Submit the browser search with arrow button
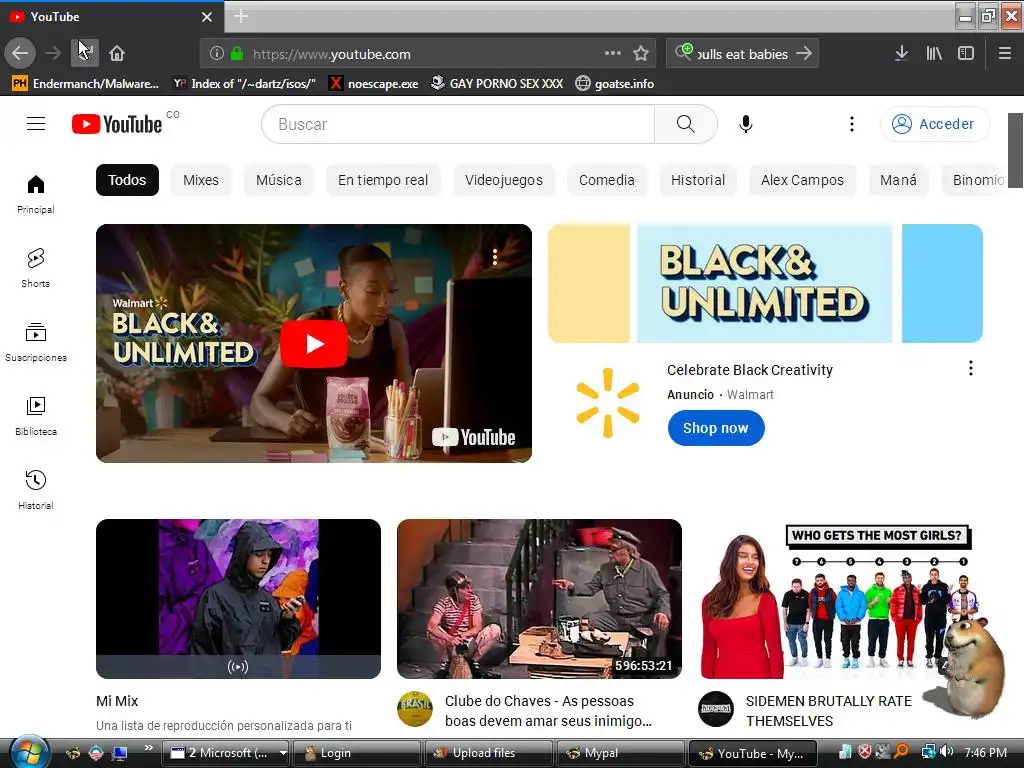 tap(805, 54)
